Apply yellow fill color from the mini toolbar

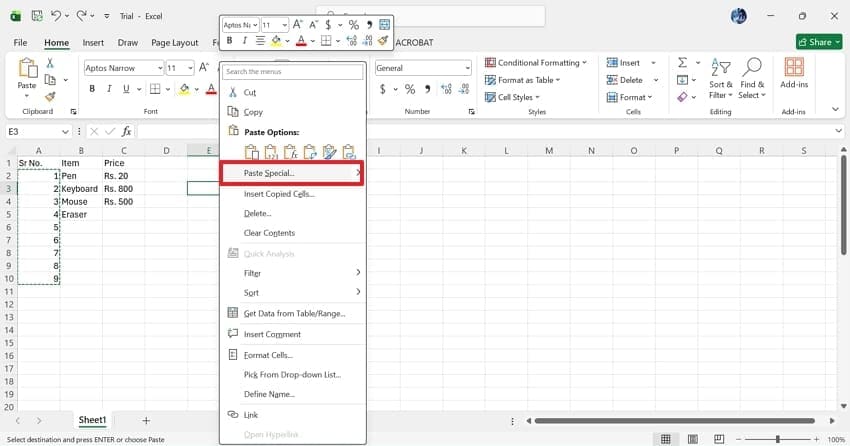tap(276, 41)
